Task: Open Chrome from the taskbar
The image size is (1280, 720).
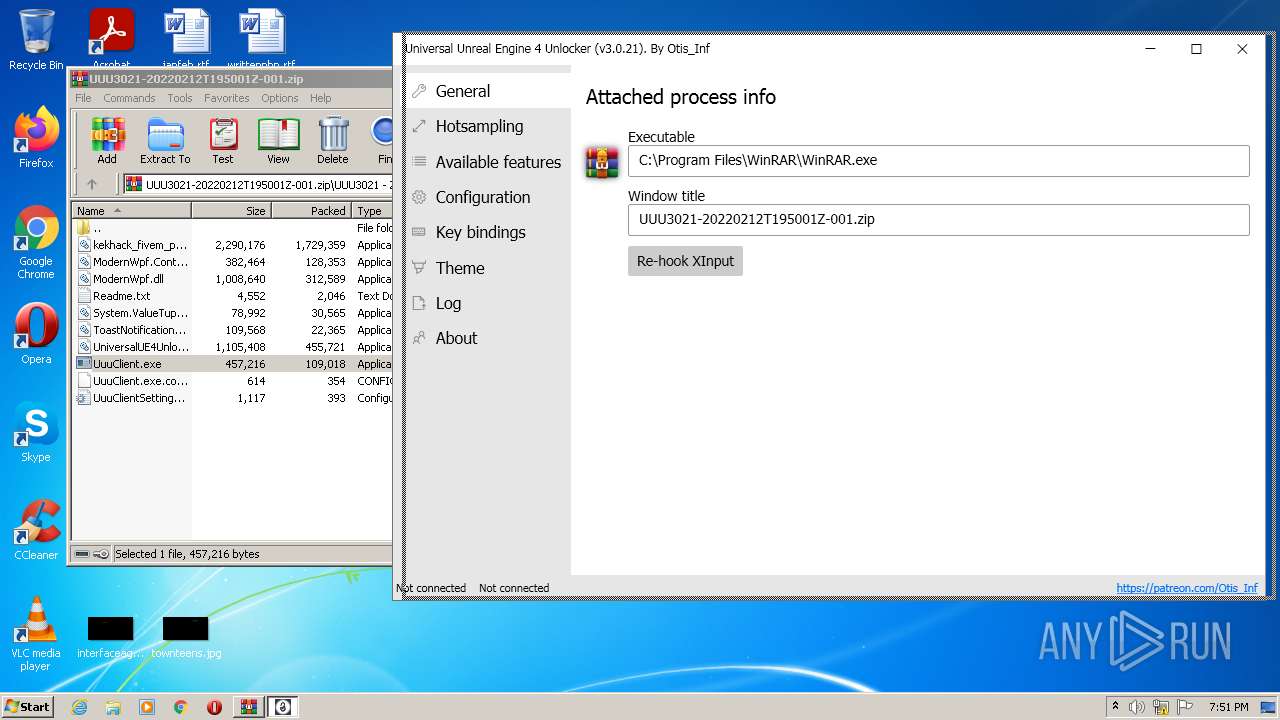Action: 181,707
